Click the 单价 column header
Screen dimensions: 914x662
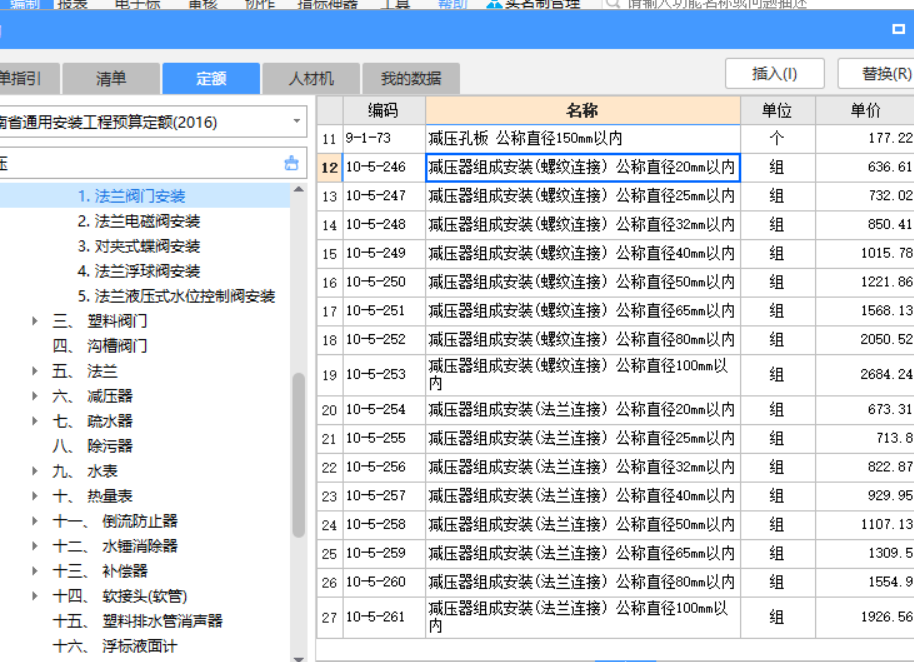pyautogui.click(x=865, y=110)
